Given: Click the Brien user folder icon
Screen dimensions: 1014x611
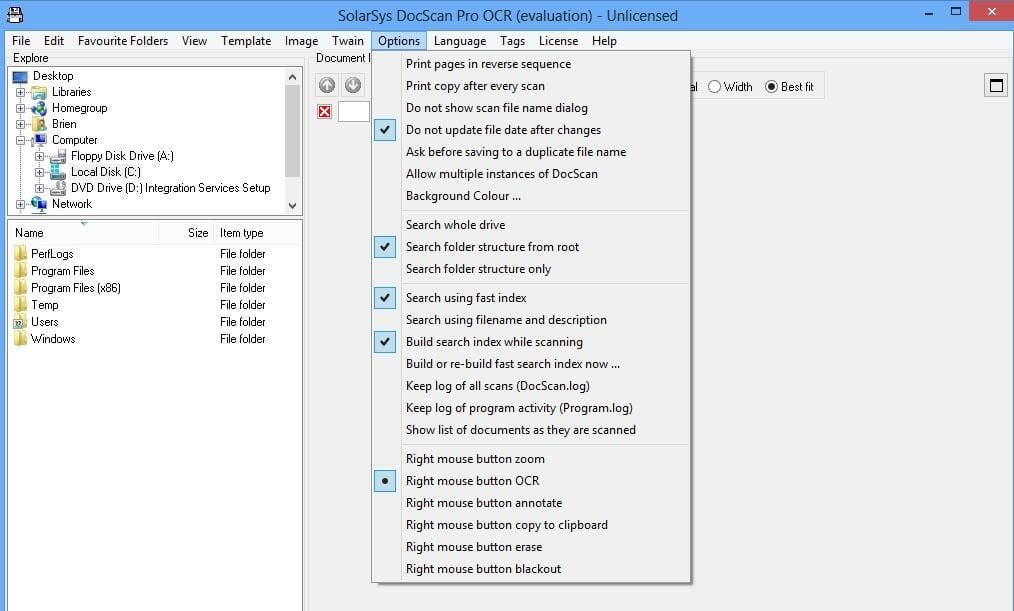Looking at the screenshot, I should click(39, 124).
